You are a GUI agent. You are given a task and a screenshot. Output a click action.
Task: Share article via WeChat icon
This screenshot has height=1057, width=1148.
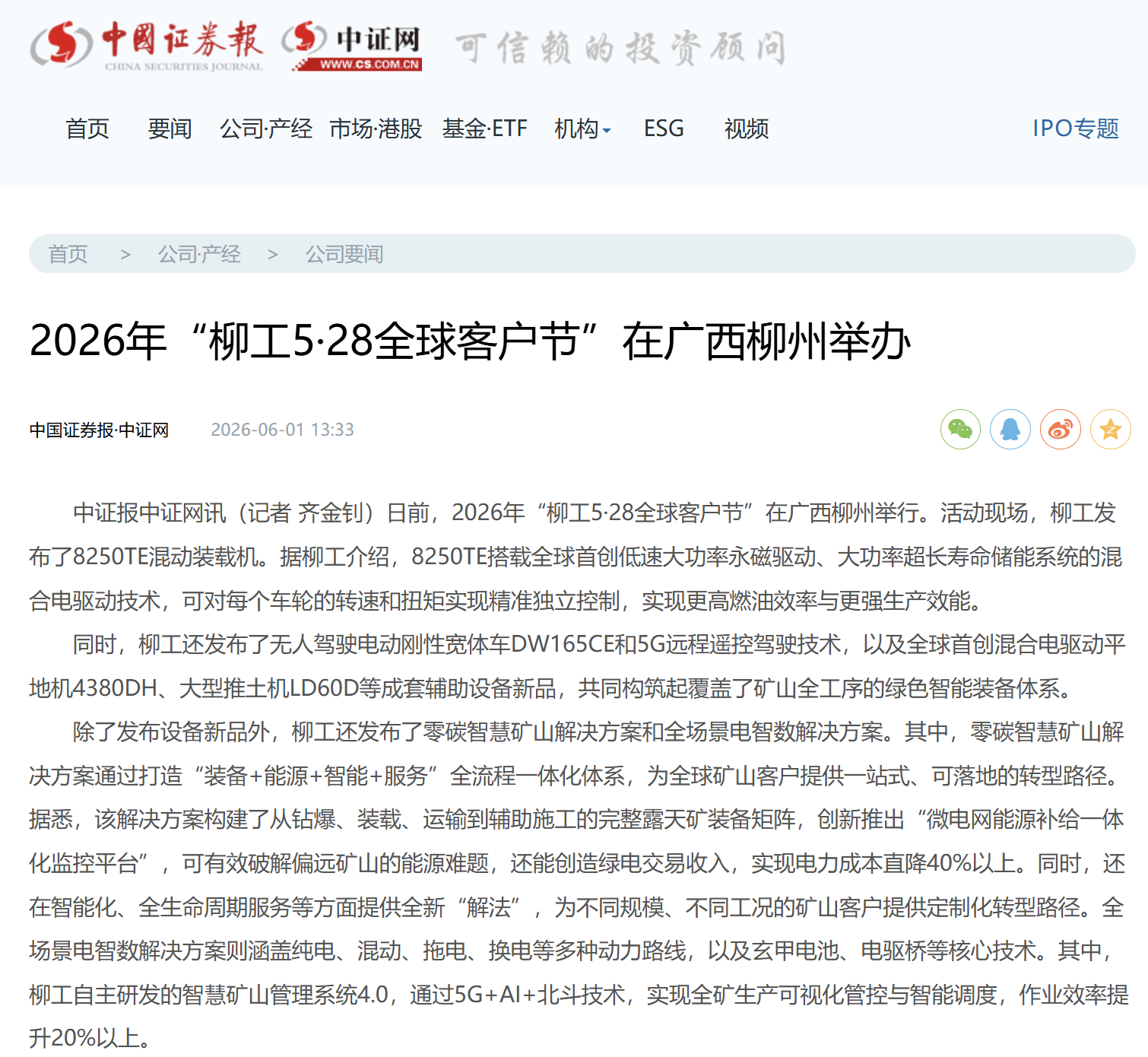[960, 430]
